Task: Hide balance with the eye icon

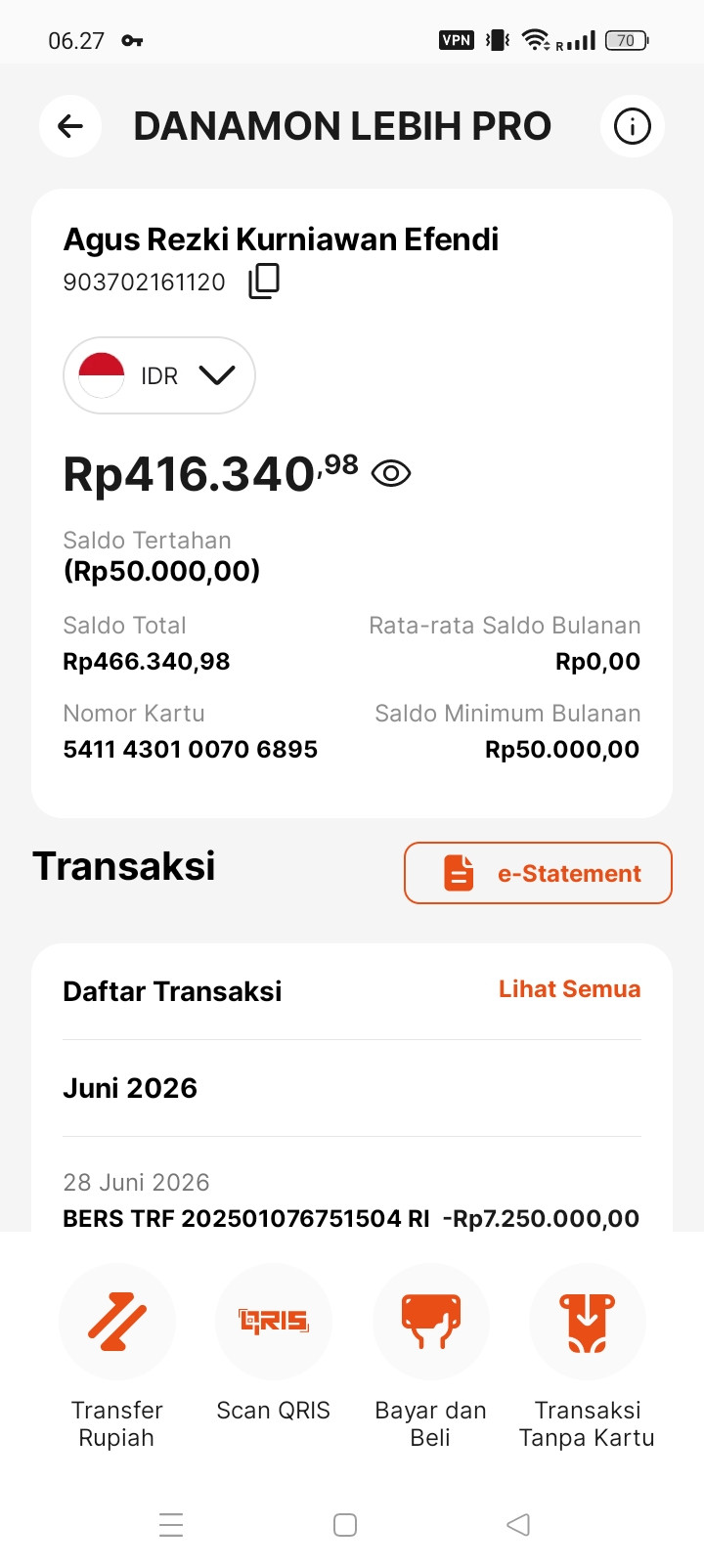Action: 391,474
